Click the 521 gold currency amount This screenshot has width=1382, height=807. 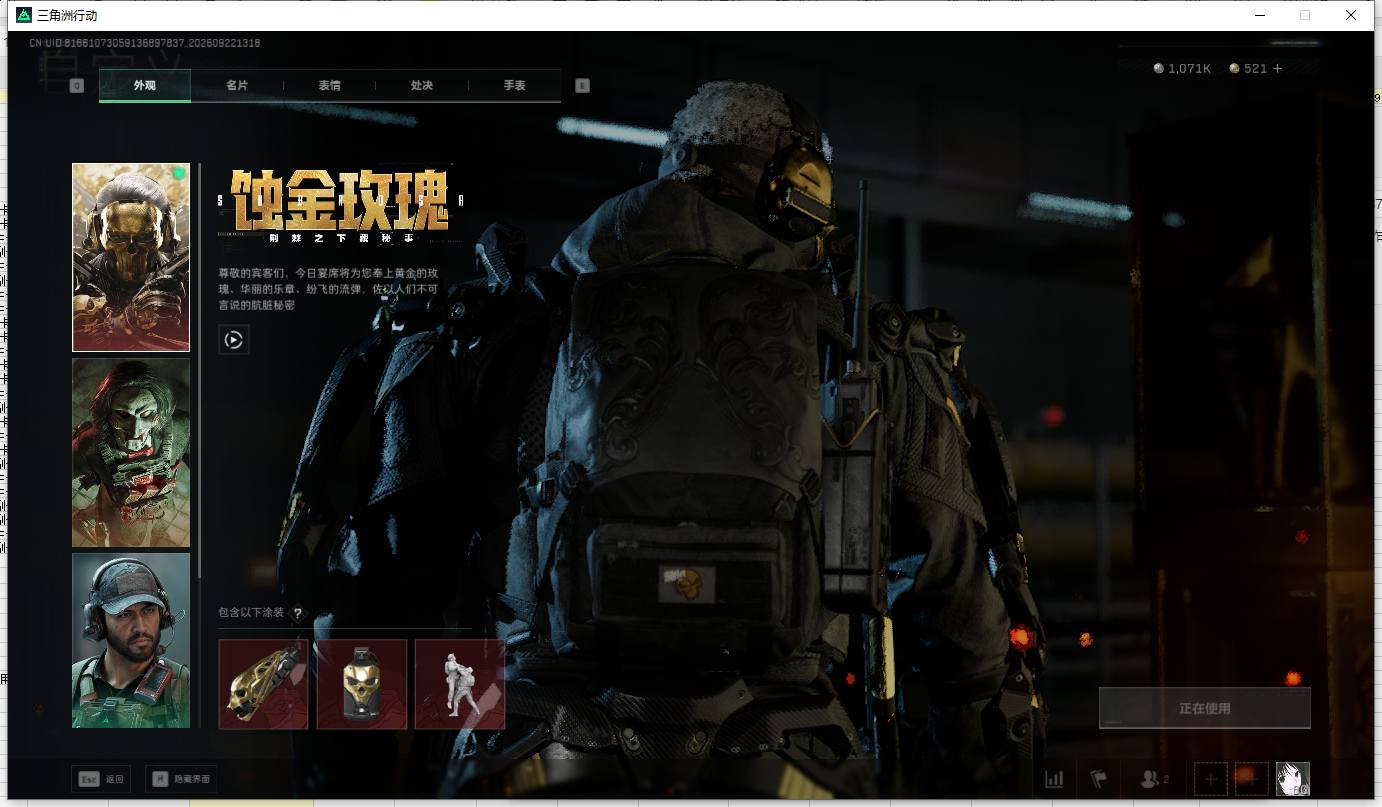(x=1255, y=68)
